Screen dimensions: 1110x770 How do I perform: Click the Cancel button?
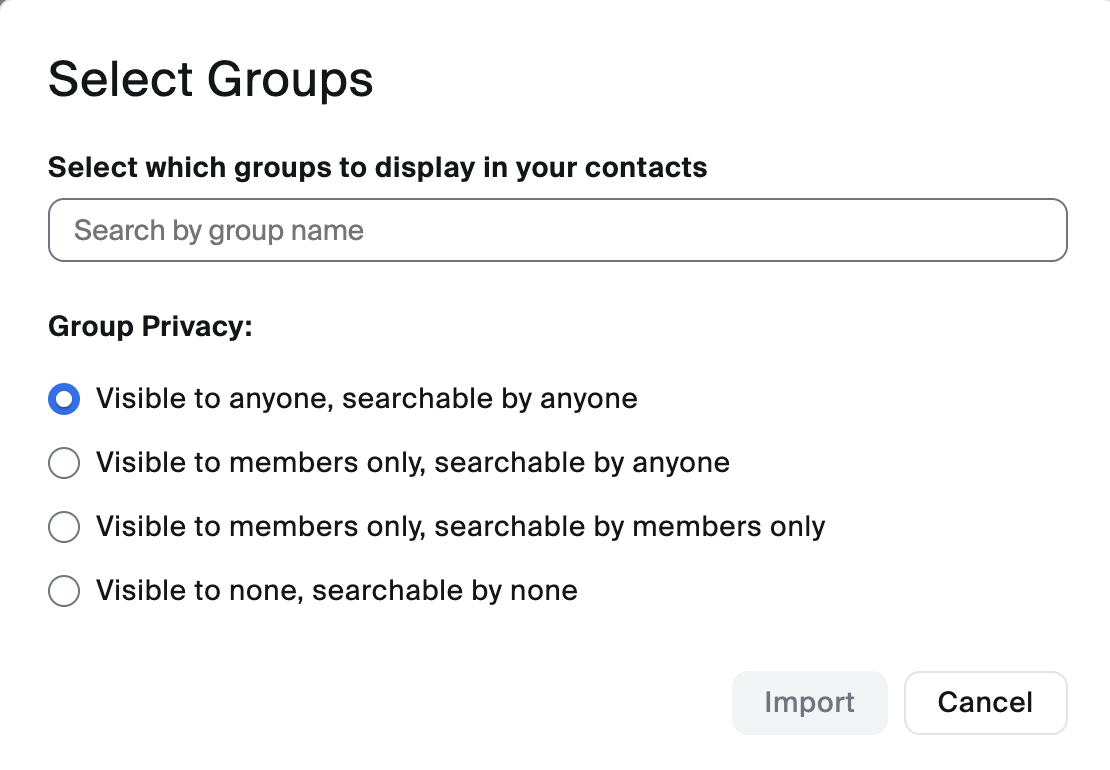pyautogui.click(x=985, y=703)
